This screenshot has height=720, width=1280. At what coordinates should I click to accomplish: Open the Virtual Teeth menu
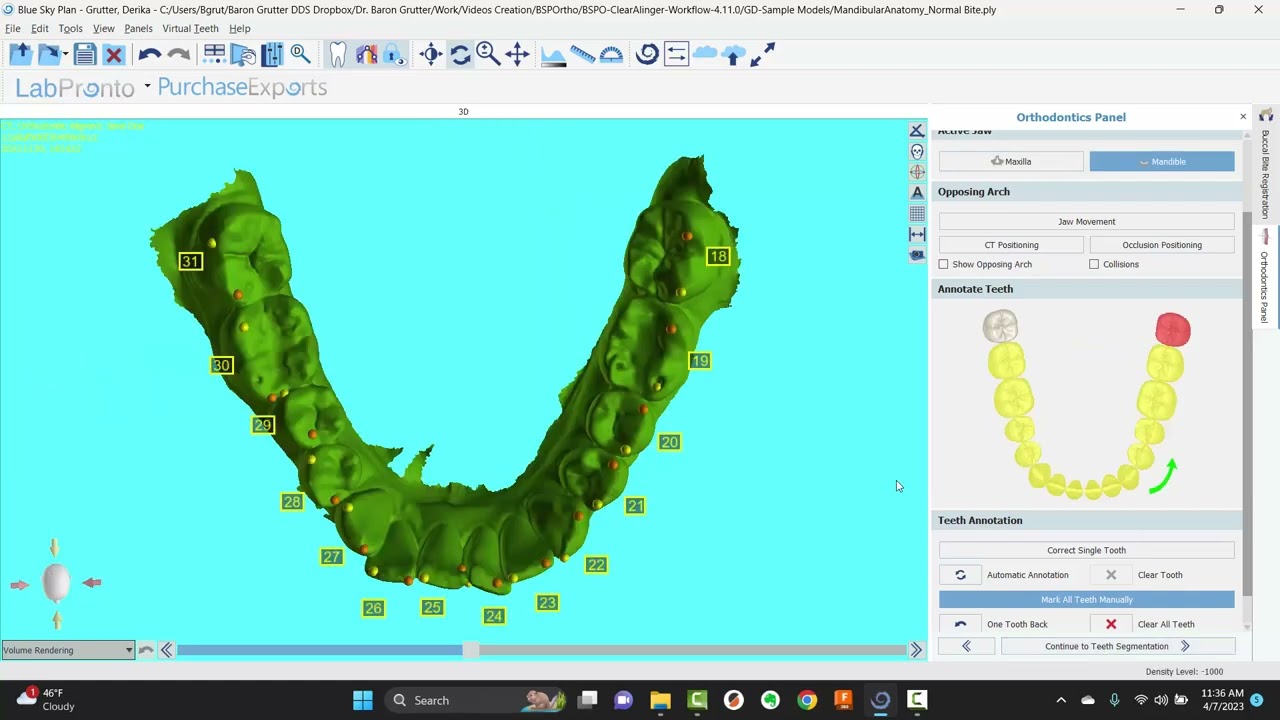[190, 28]
